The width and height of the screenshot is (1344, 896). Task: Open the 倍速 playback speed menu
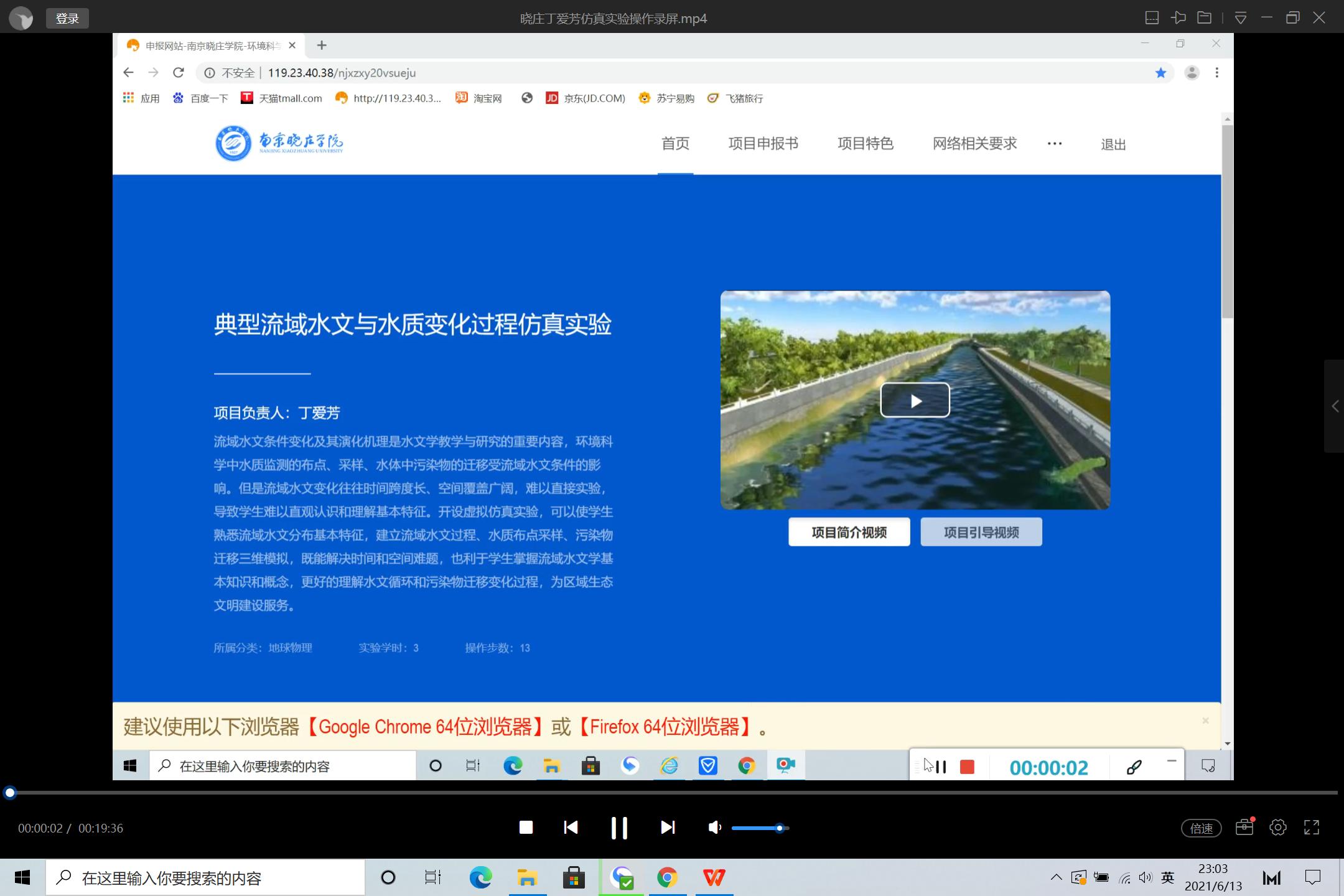point(1201,828)
